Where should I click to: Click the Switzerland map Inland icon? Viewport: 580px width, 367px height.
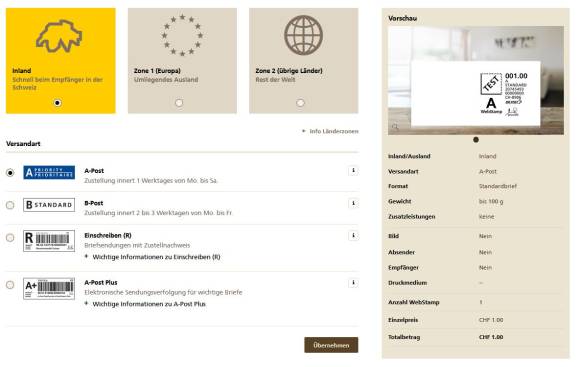coord(59,36)
